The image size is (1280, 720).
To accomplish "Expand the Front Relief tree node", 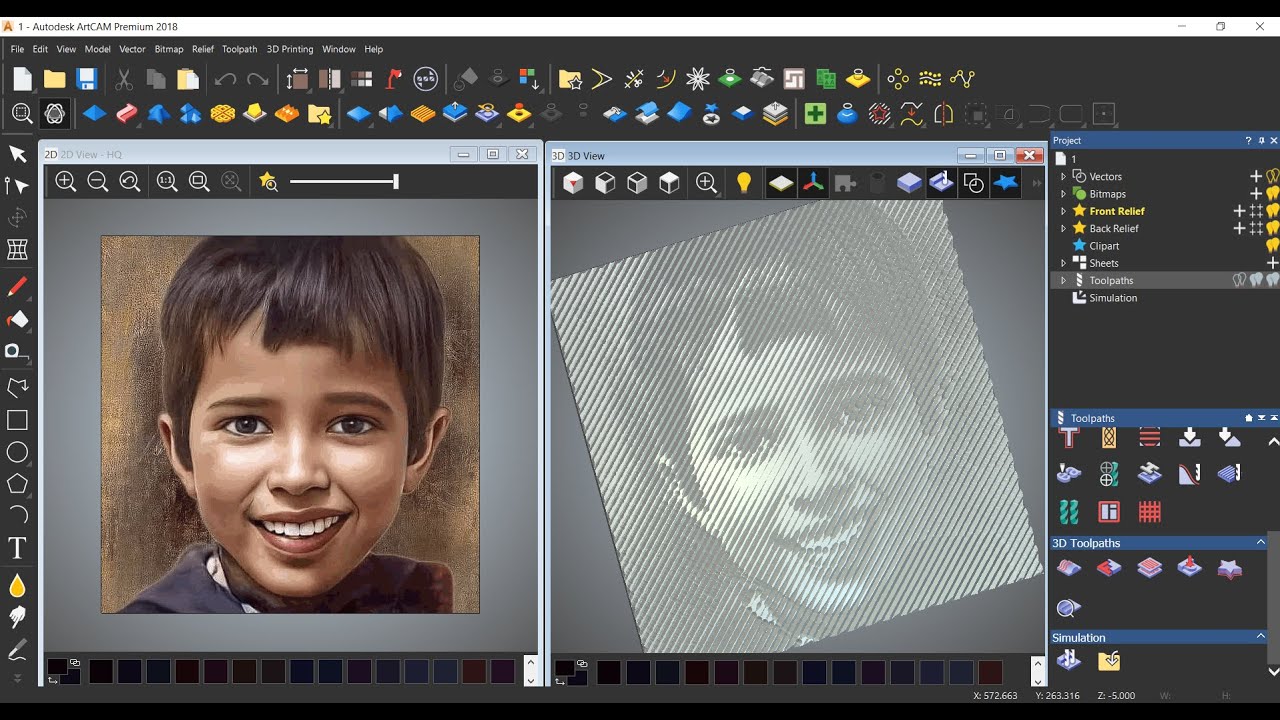I will point(1063,211).
